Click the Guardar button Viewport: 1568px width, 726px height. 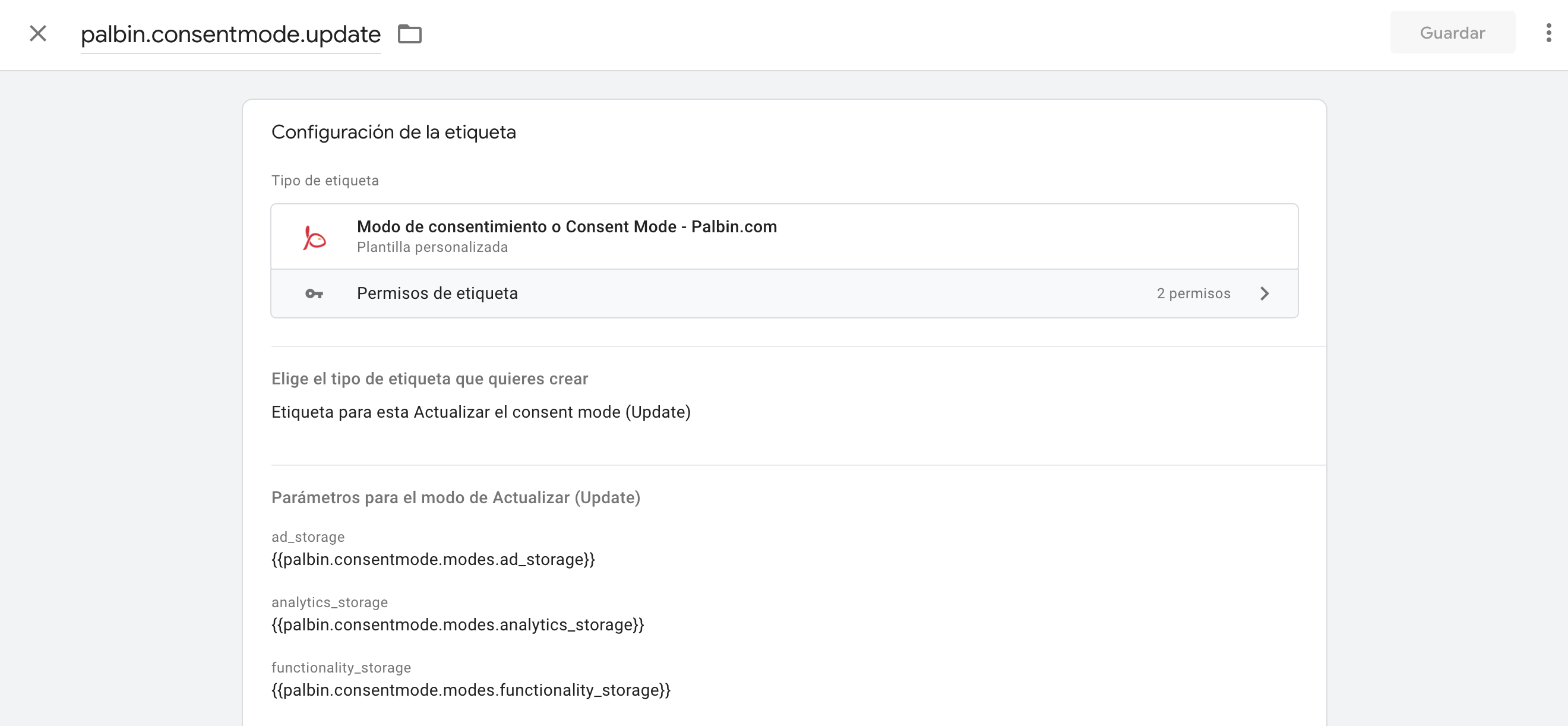pyautogui.click(x=1452, y=33)
